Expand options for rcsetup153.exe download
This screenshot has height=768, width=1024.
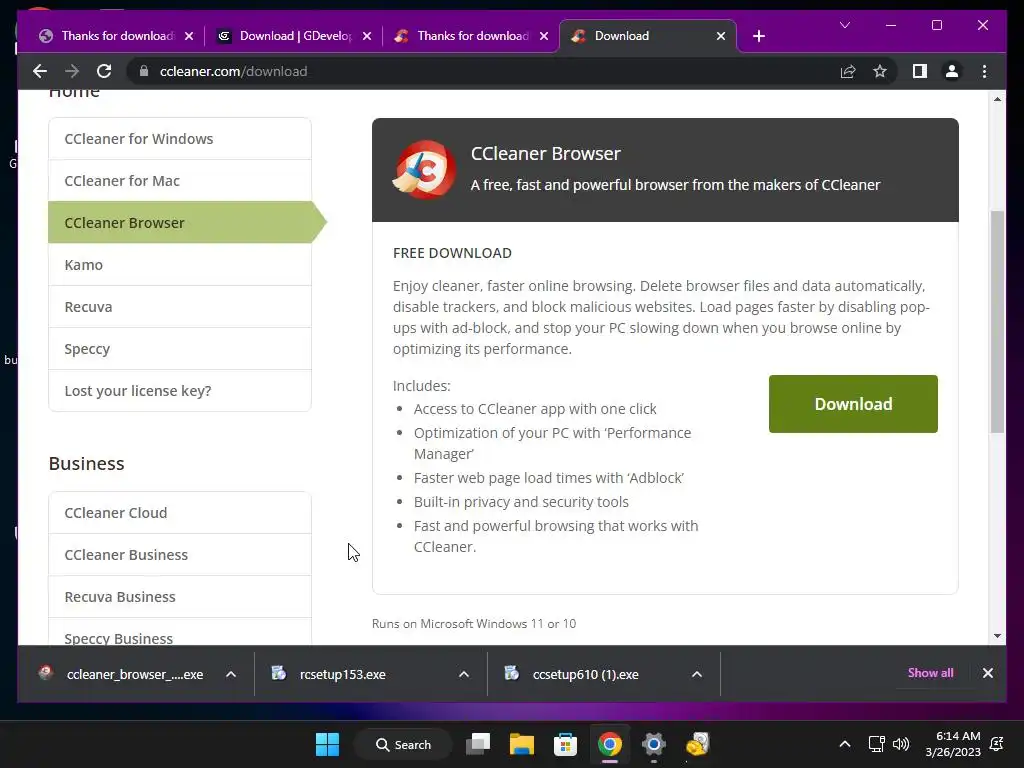point(464,674)
